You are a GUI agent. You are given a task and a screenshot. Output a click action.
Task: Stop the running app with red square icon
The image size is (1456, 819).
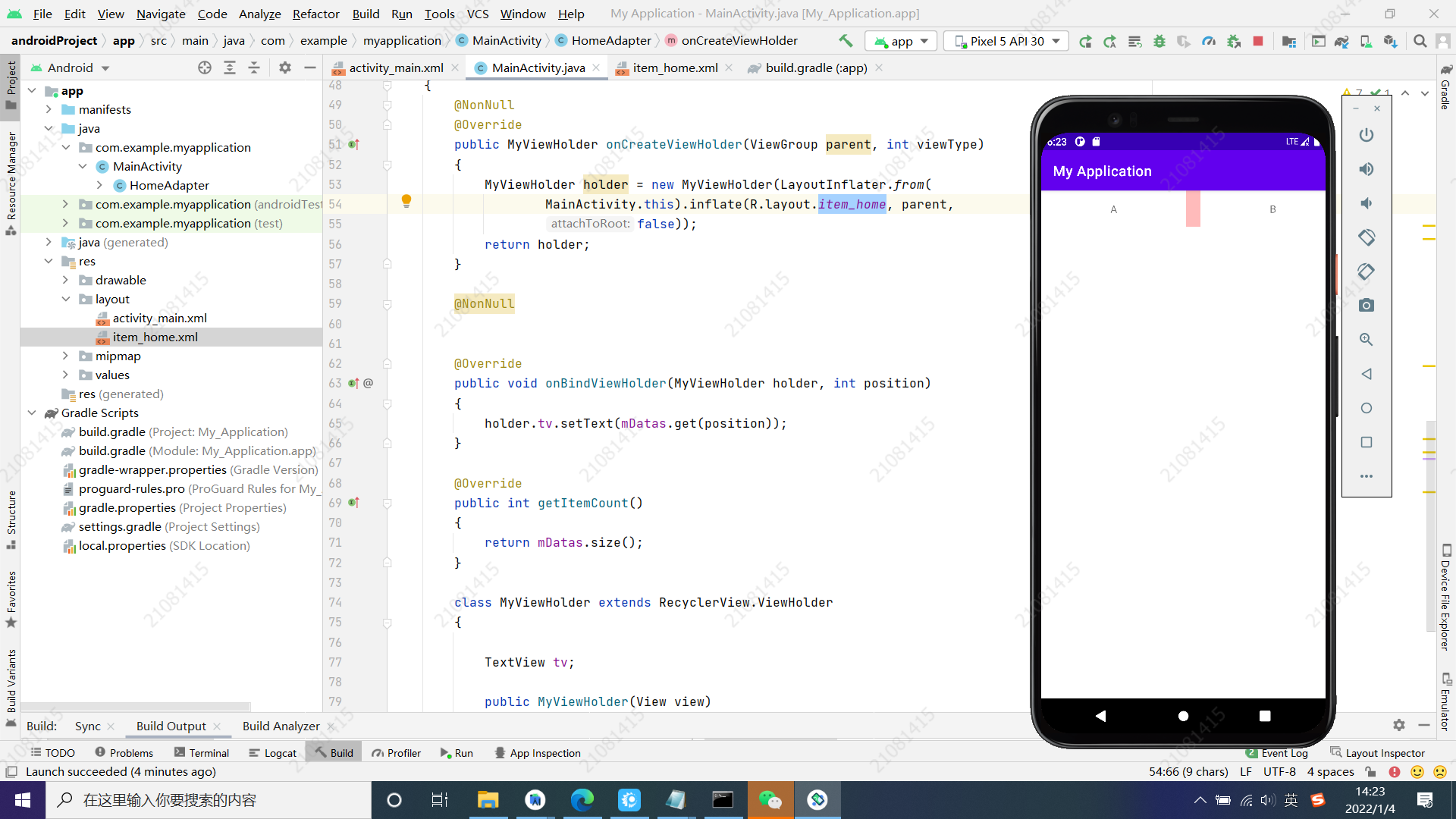[1259, 41]
